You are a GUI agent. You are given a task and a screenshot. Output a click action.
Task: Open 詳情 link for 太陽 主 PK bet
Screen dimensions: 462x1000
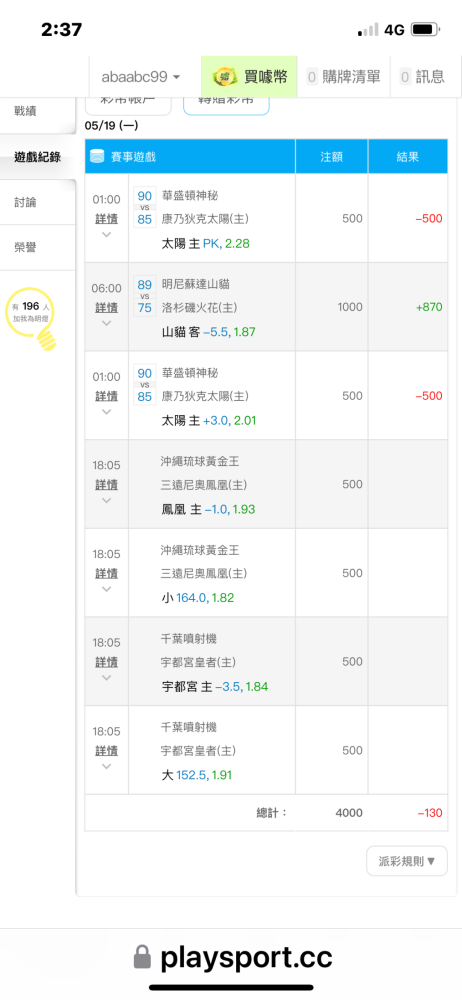pos(107,219)
